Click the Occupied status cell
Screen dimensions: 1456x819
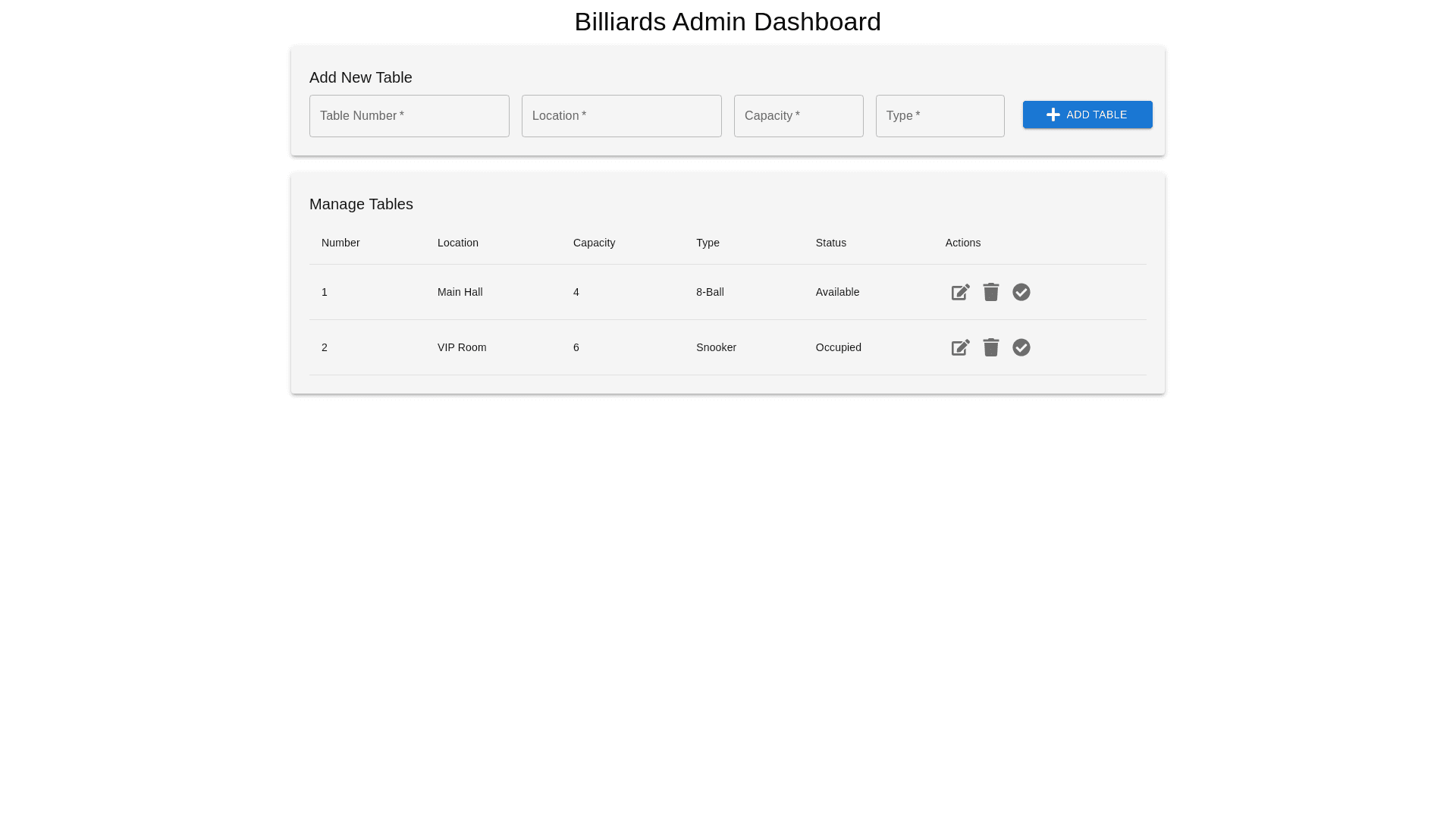[838, 348]
